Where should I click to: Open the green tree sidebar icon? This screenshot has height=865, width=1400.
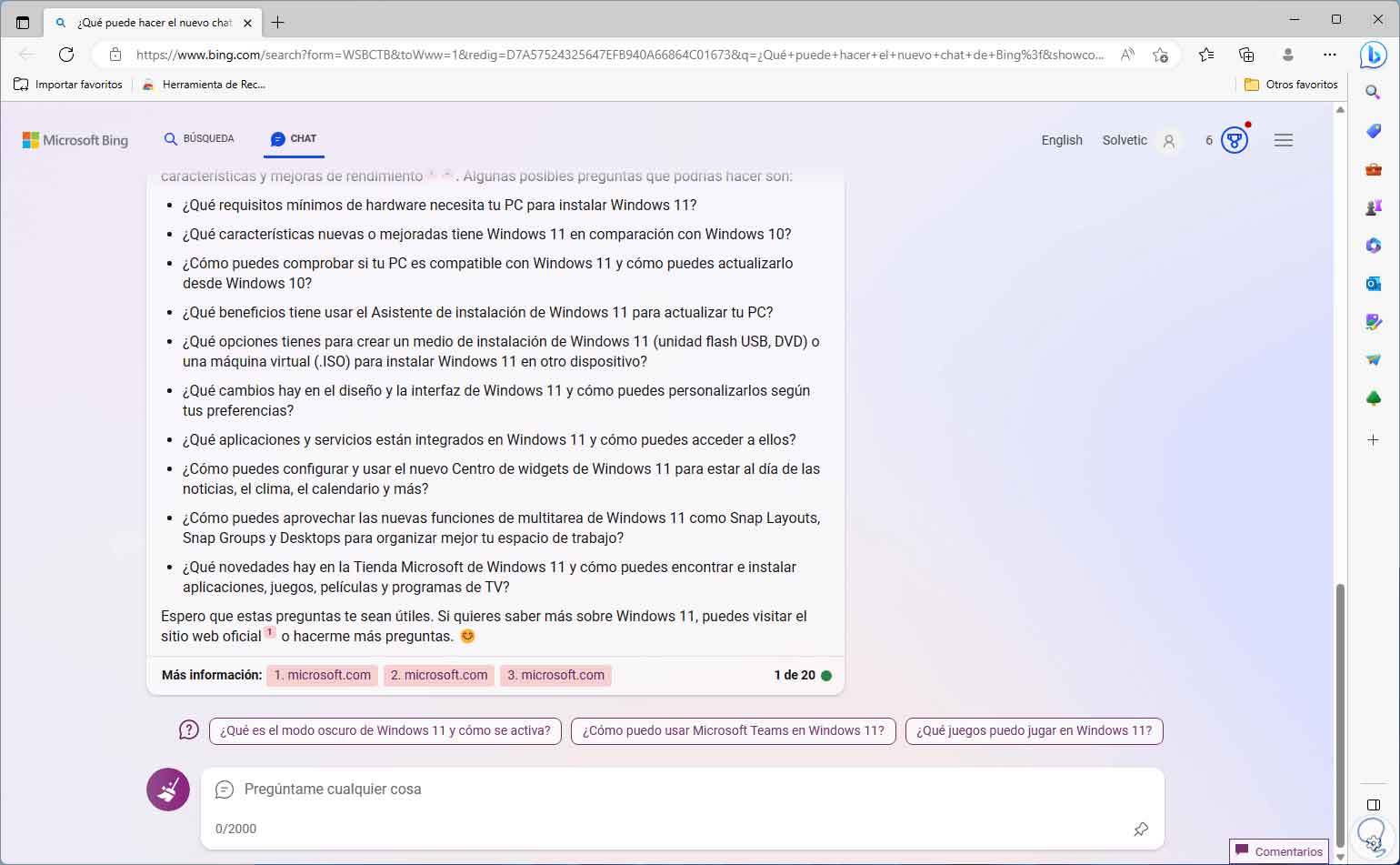(1374, 398)
